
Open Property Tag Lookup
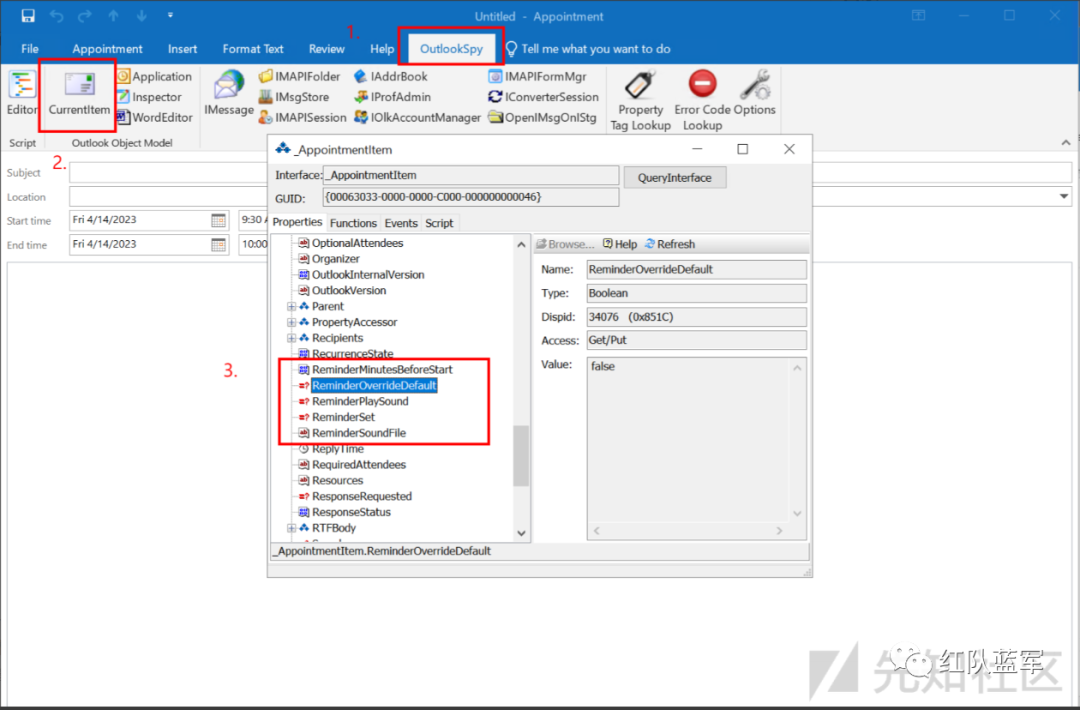point(641,100)
